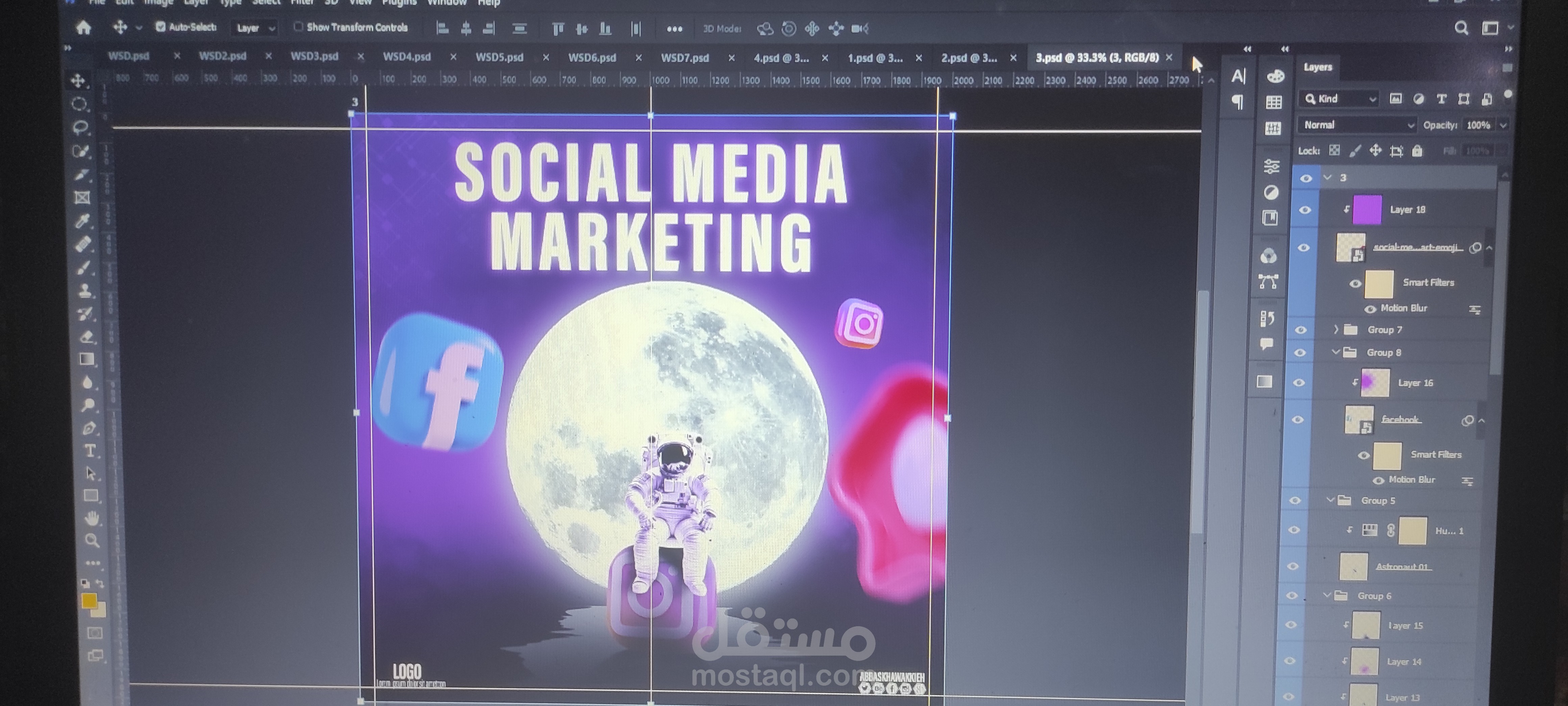Pick the Lasso tool
This screenshot has width=1568, height=706.
point(80,127)
